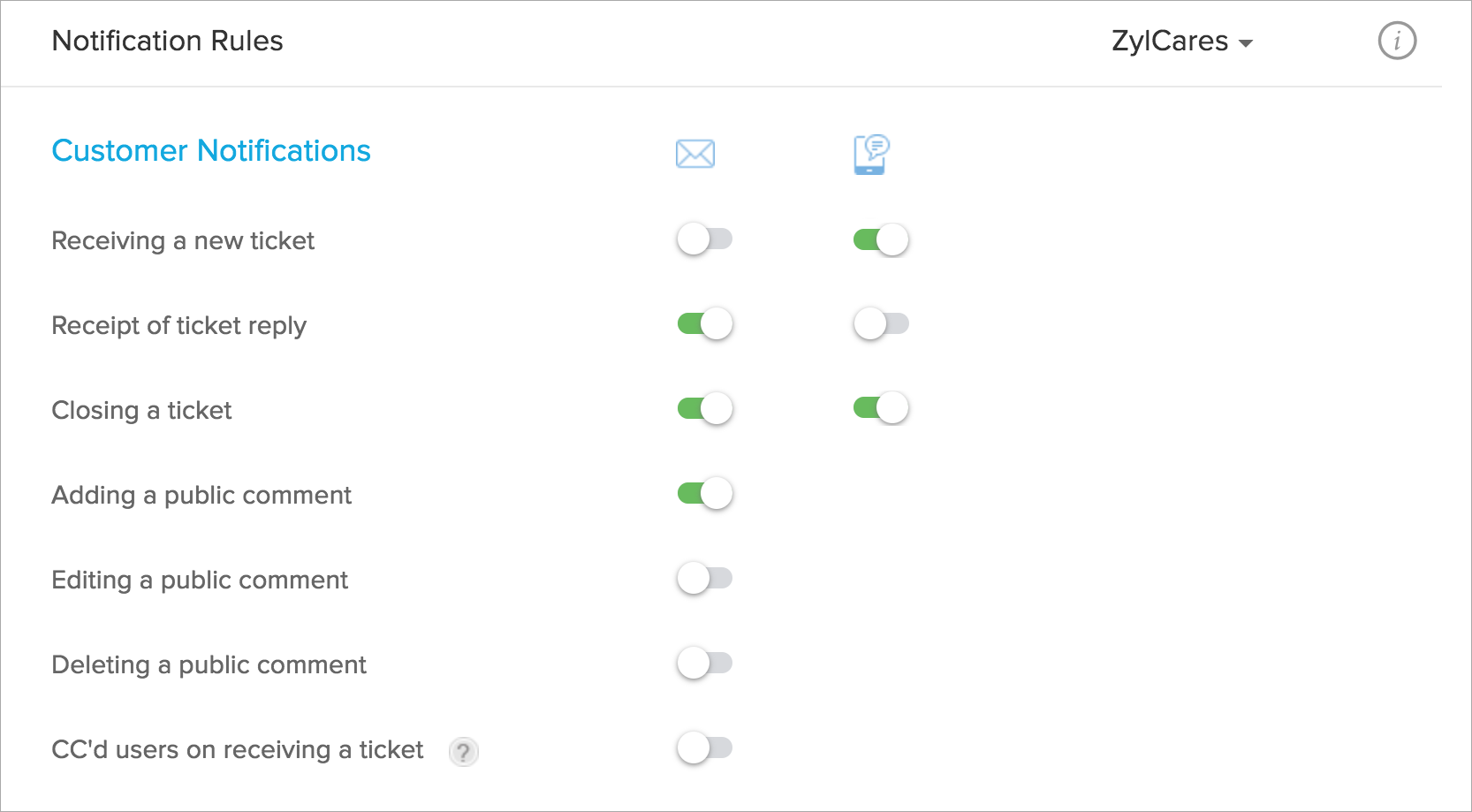This screenshot has width=1472, height=812.
Task: Disable SMS for Receiving a new ticket
Action: point(881,239)
